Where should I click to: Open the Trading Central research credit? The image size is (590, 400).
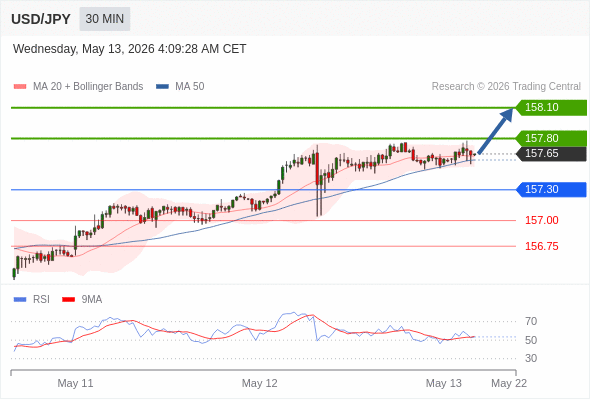point(506,87)
